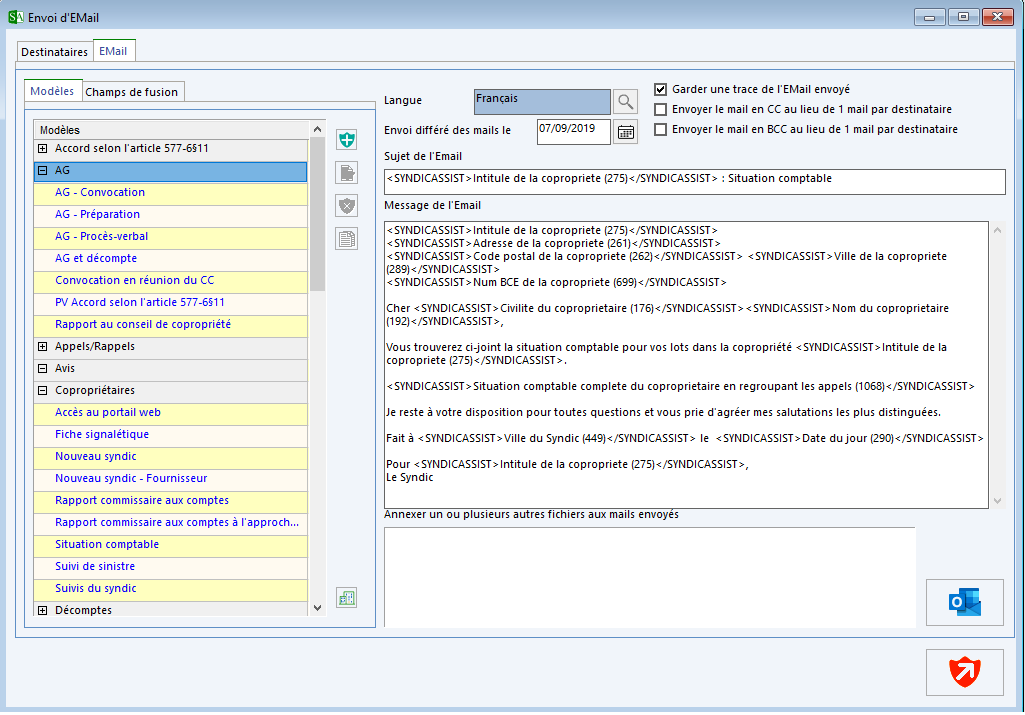Click the grey document export icon beside models

pos(346,173)
